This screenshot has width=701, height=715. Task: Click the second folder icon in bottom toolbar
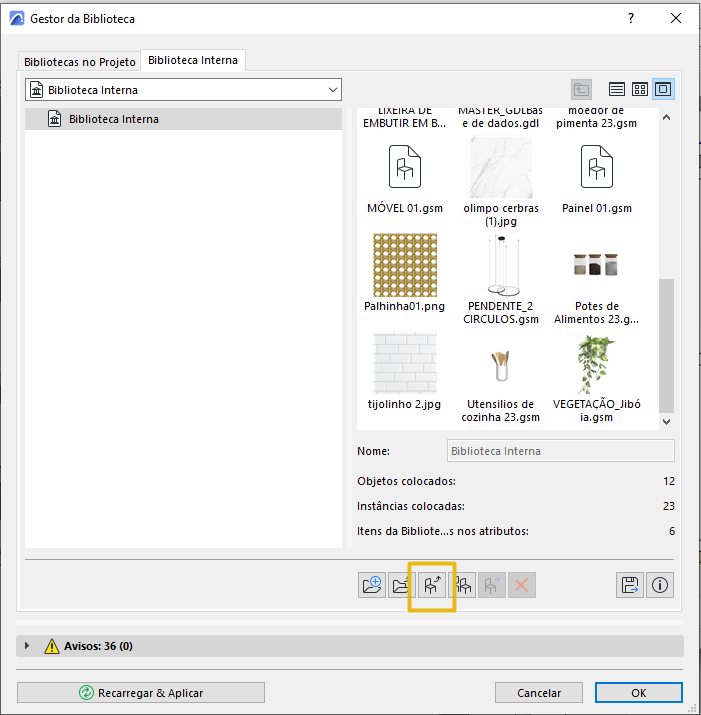(x=401, y=585)
